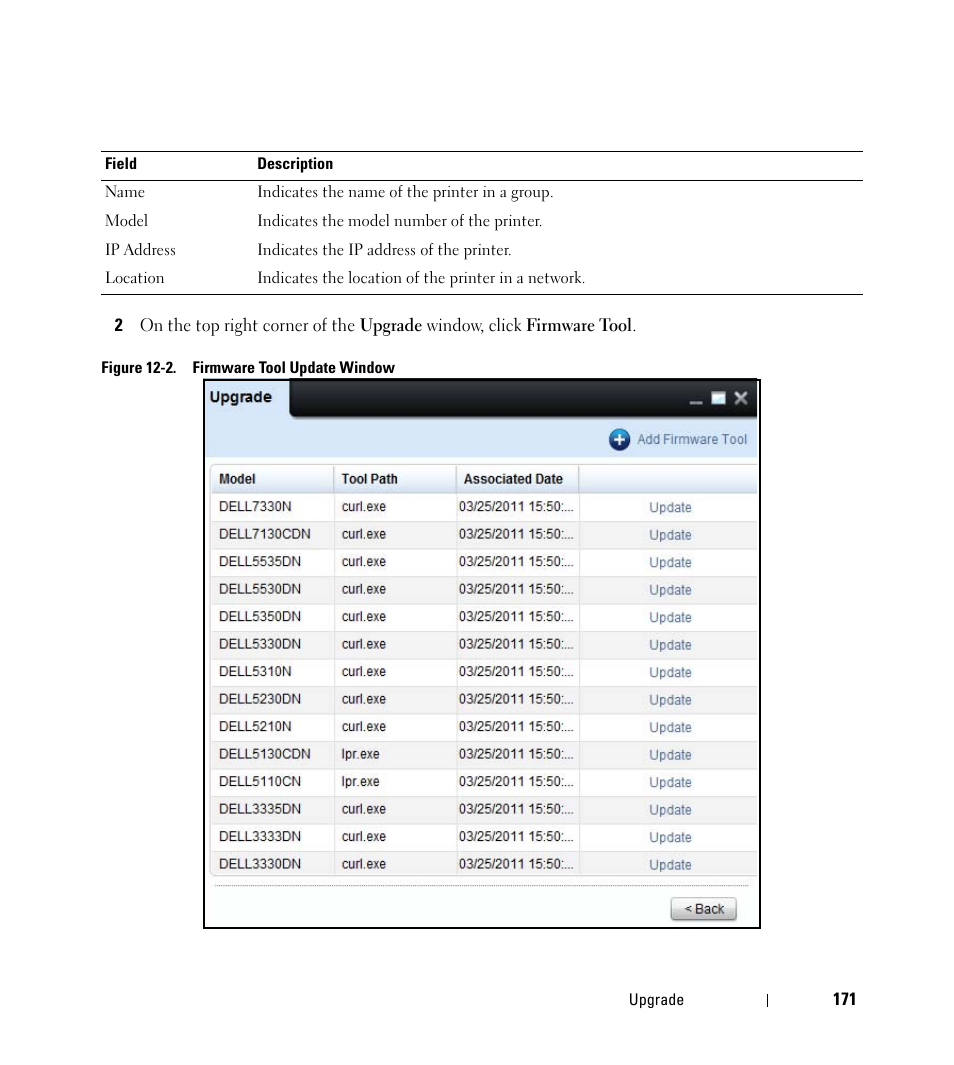
Task: Sort by Model column header
Action: (x=272, y=479)
